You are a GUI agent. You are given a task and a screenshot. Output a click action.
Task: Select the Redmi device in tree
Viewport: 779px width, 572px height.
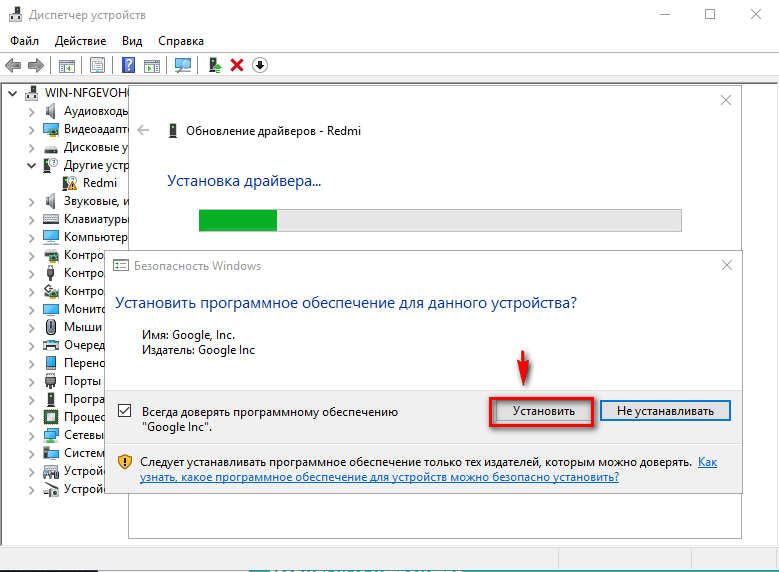point(99,183)
